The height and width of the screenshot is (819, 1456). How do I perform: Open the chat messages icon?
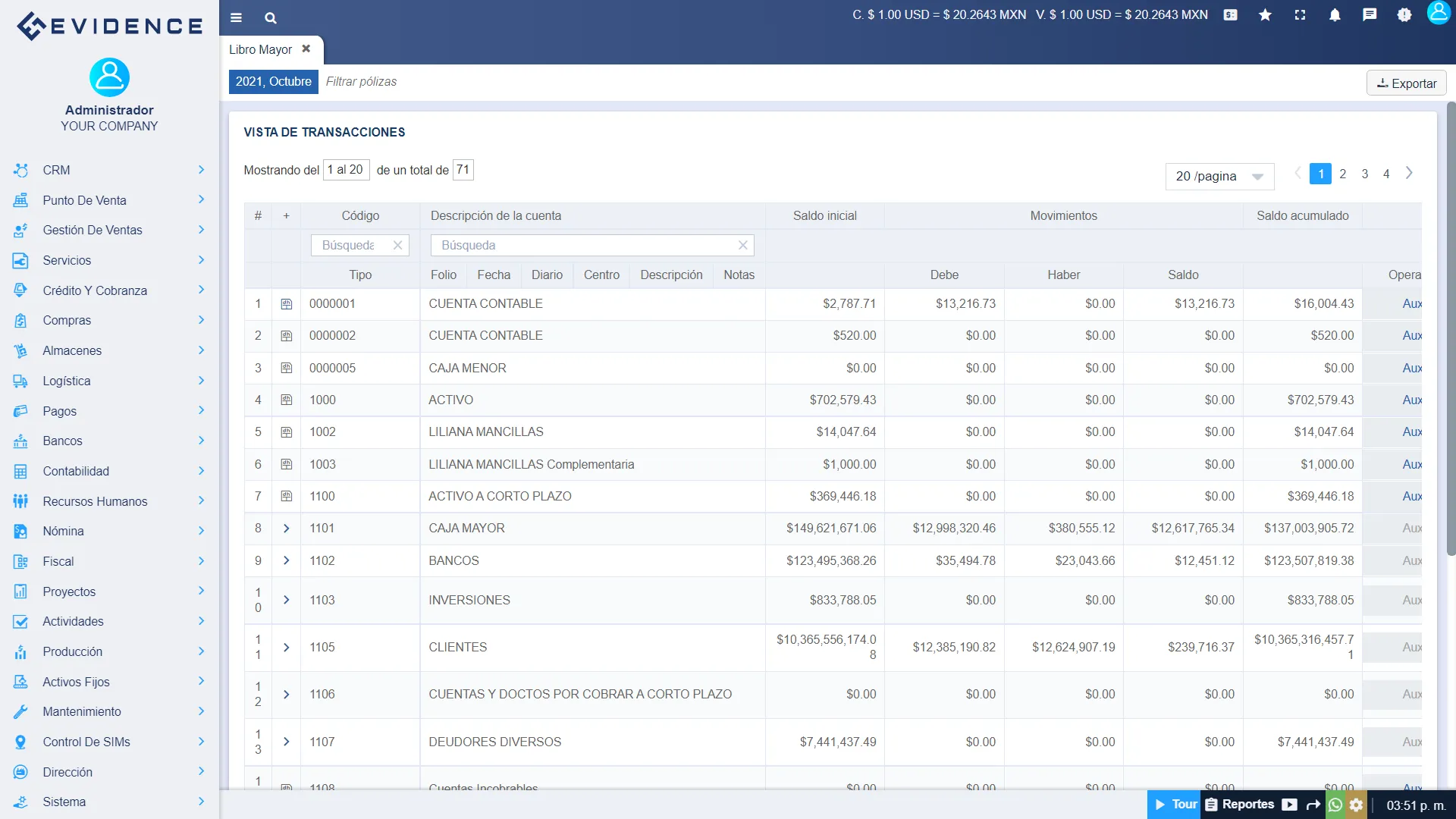tap(1370, 14)
